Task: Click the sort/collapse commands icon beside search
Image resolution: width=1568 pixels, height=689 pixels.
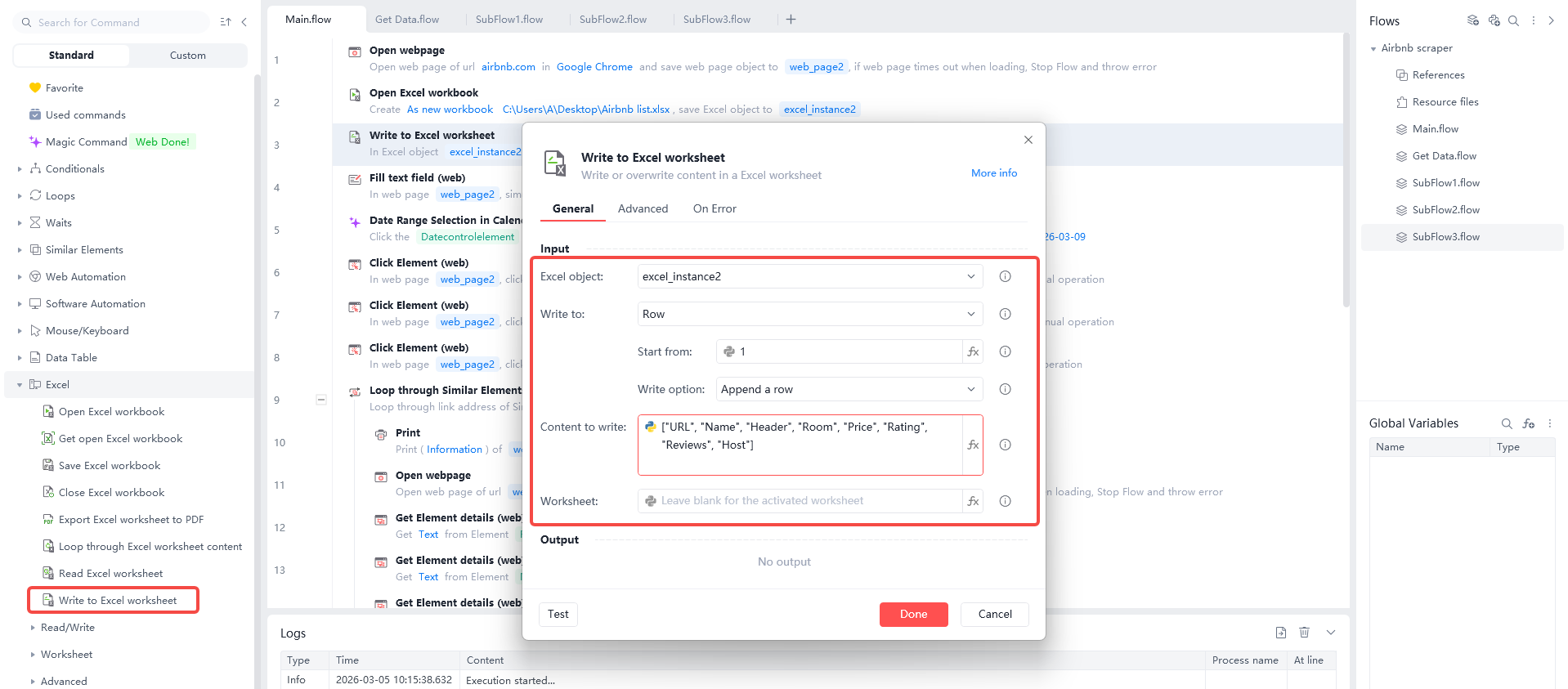Action: (226, 22)
